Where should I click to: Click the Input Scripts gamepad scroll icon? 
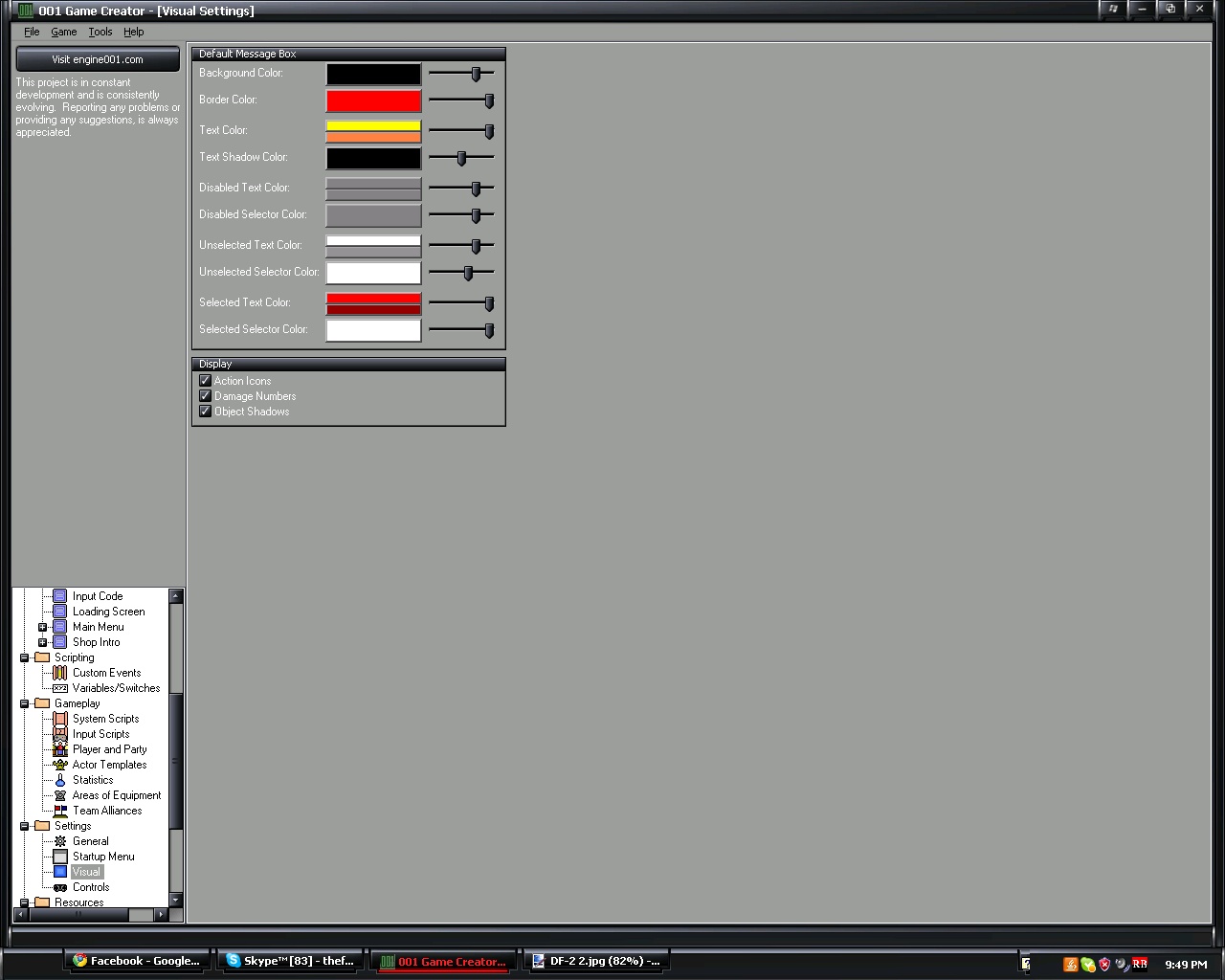click(x=60, y=734)
